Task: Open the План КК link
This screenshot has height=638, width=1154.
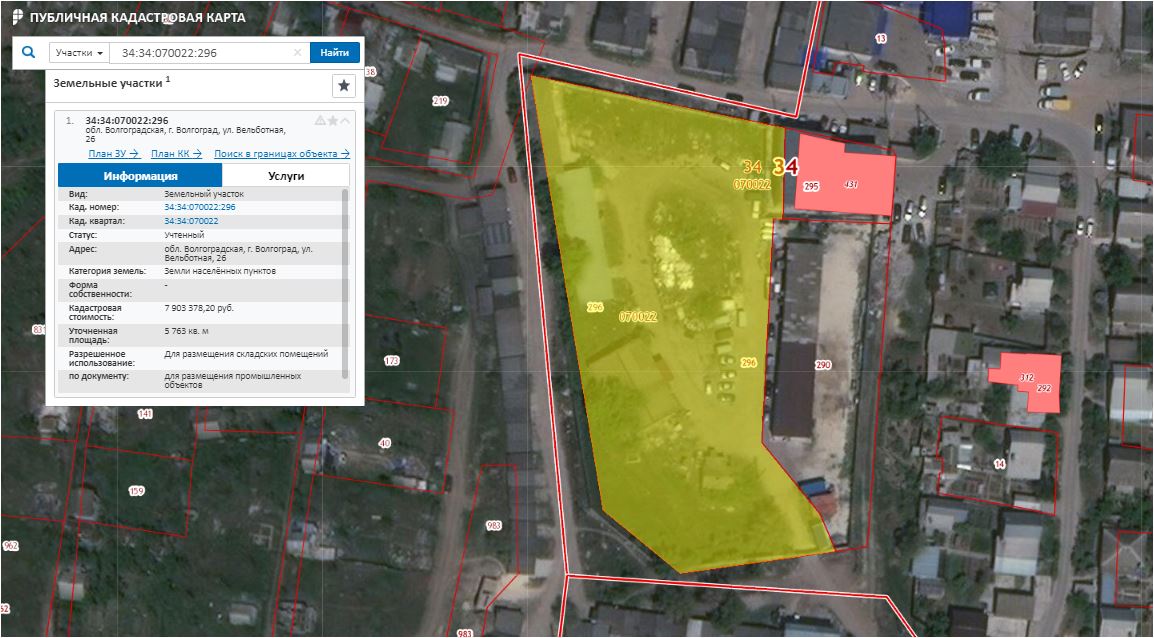Action: click(176, 154)
